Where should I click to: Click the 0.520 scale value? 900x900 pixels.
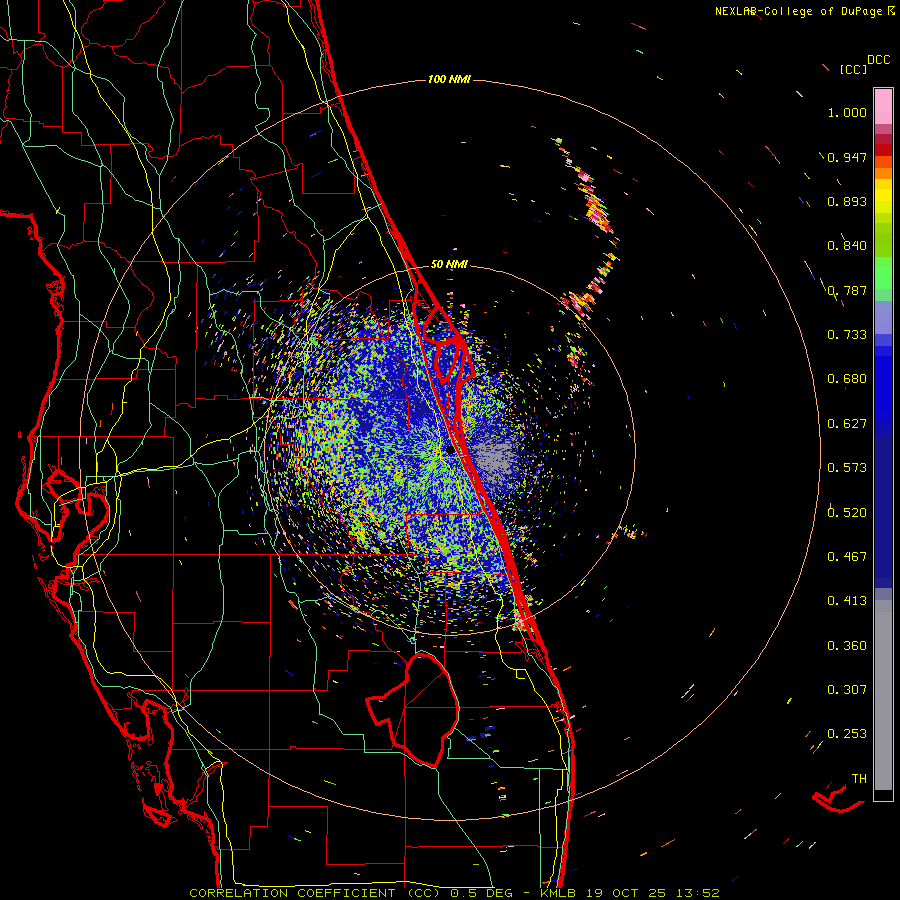click(x=847, y=513)
